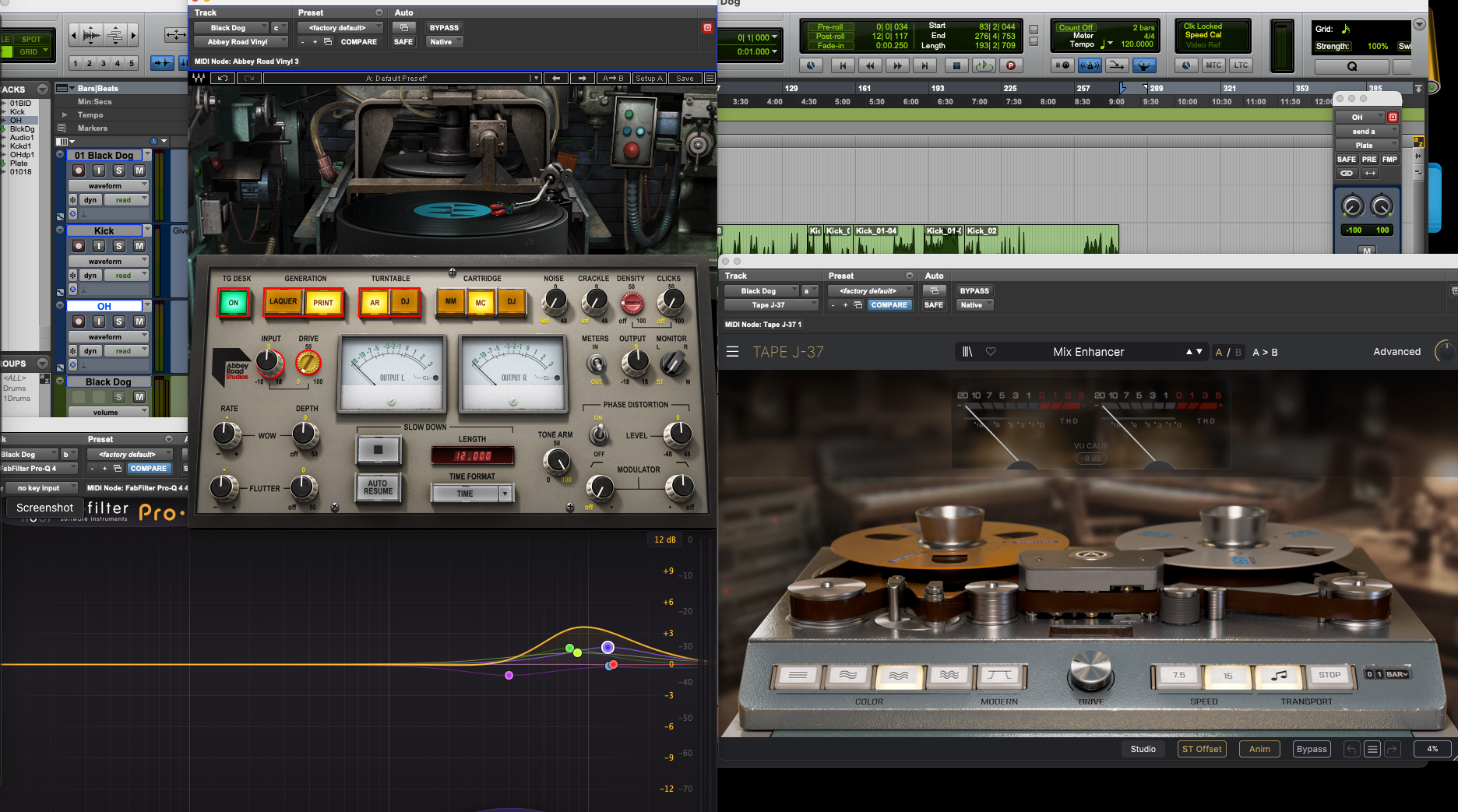The image size is (1458, 812).
Task: Select Zoom preset 3 button
Action: (x=104, y=63)
